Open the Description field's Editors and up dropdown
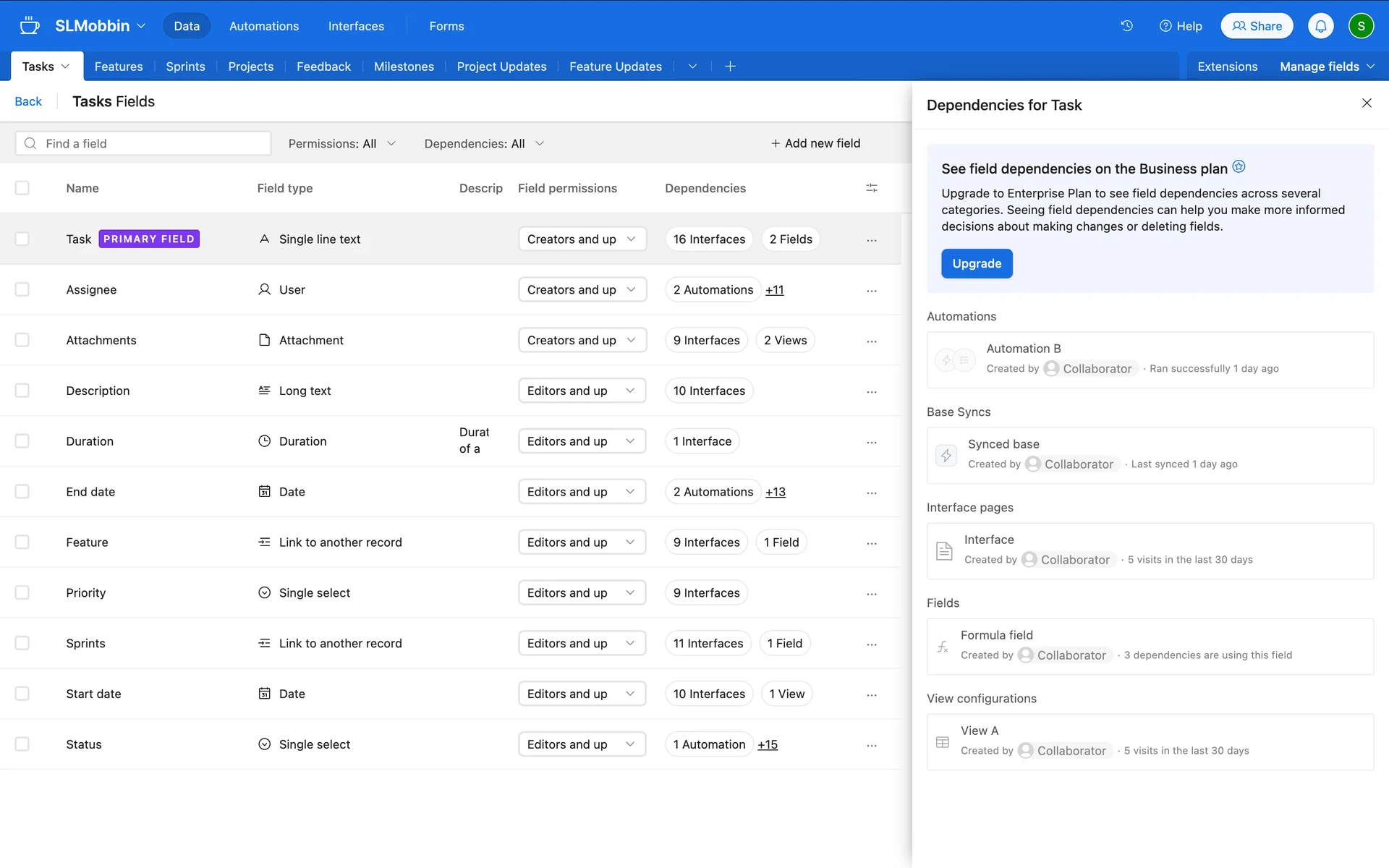 [x=582, y=391]
